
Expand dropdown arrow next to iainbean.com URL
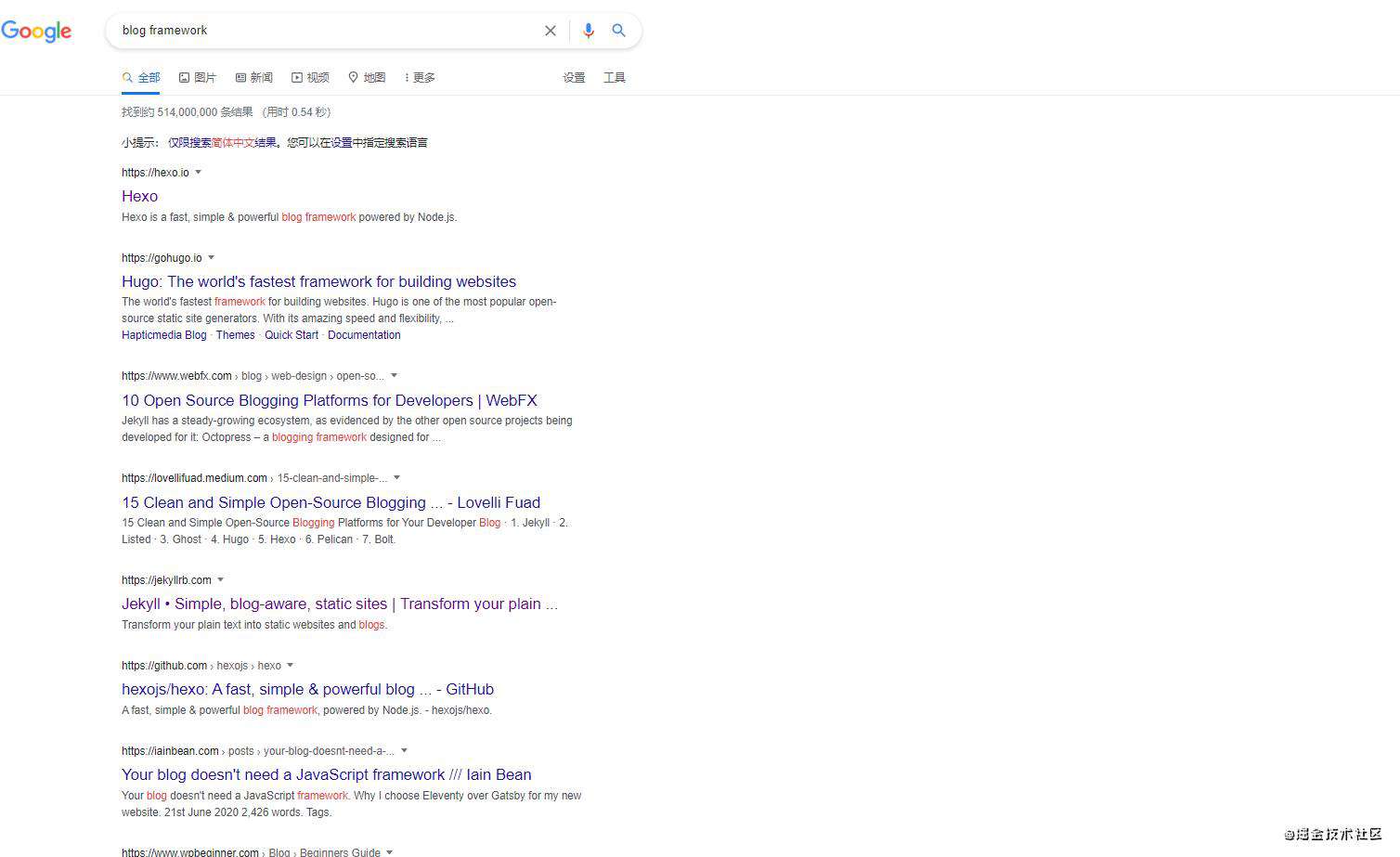404,750
